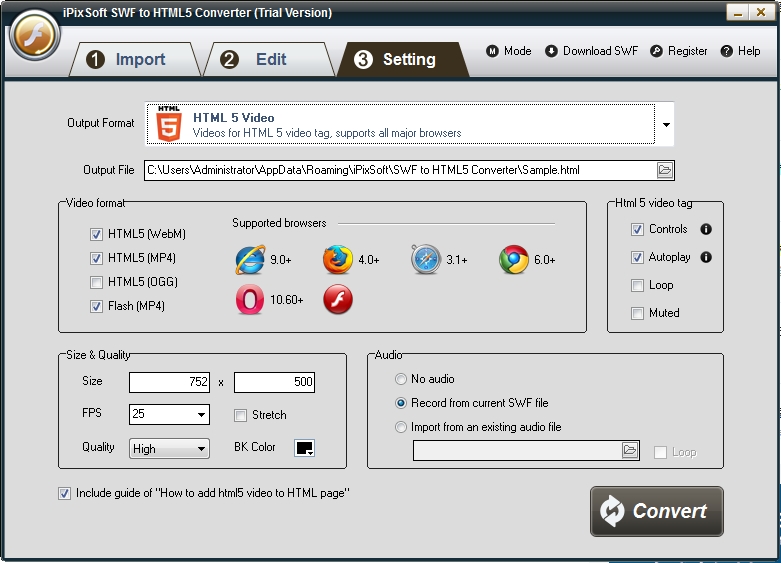Click the red Flash player icon
Viewport: 781px width, 563px height.
coord(338,299)
